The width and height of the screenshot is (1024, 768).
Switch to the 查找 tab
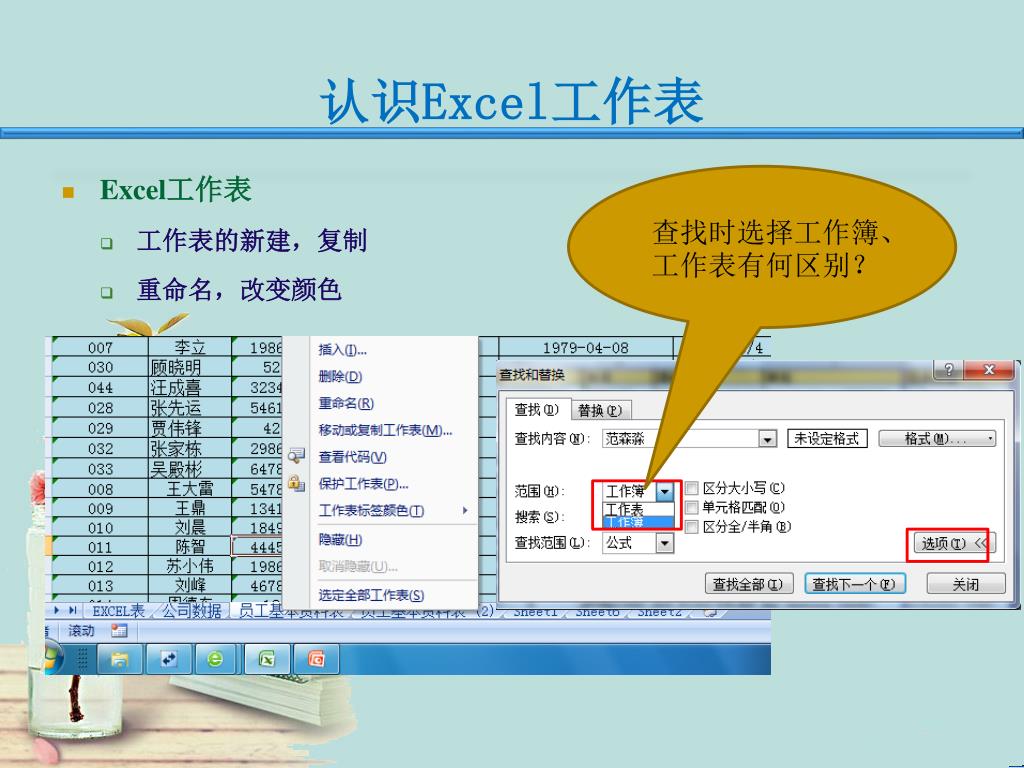pos(537,409)
